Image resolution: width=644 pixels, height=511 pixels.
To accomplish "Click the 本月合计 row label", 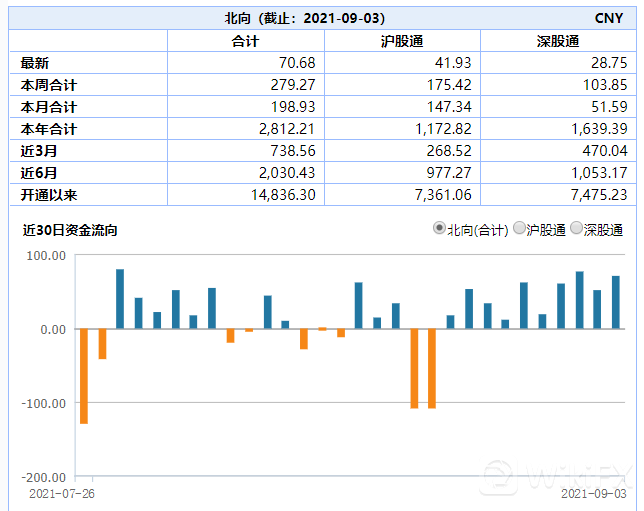I will [48, 107].
